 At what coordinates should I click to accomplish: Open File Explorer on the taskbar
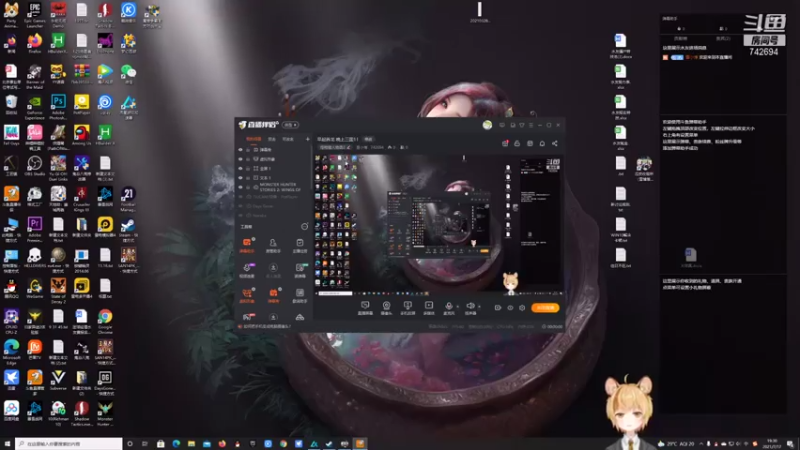191,444
